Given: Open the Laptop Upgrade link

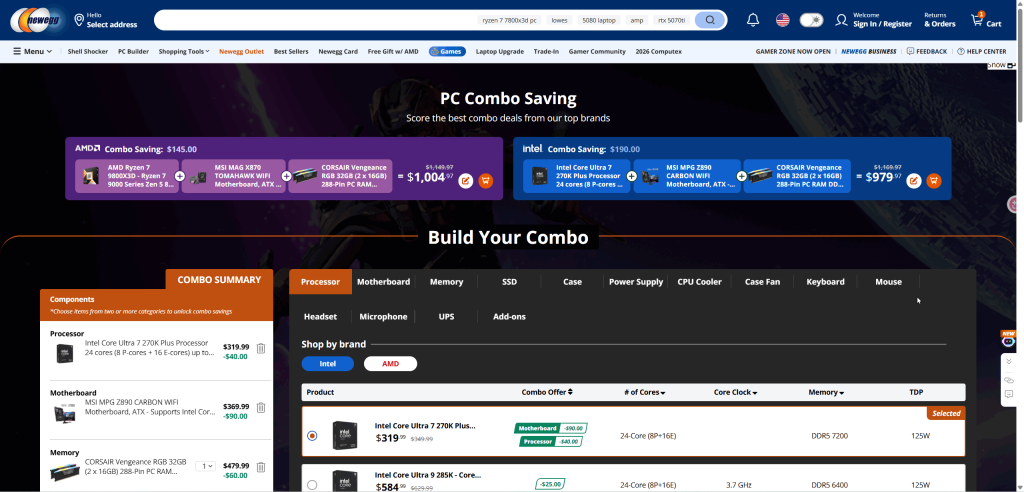Looking at the screenshot, I should point(500,52).
